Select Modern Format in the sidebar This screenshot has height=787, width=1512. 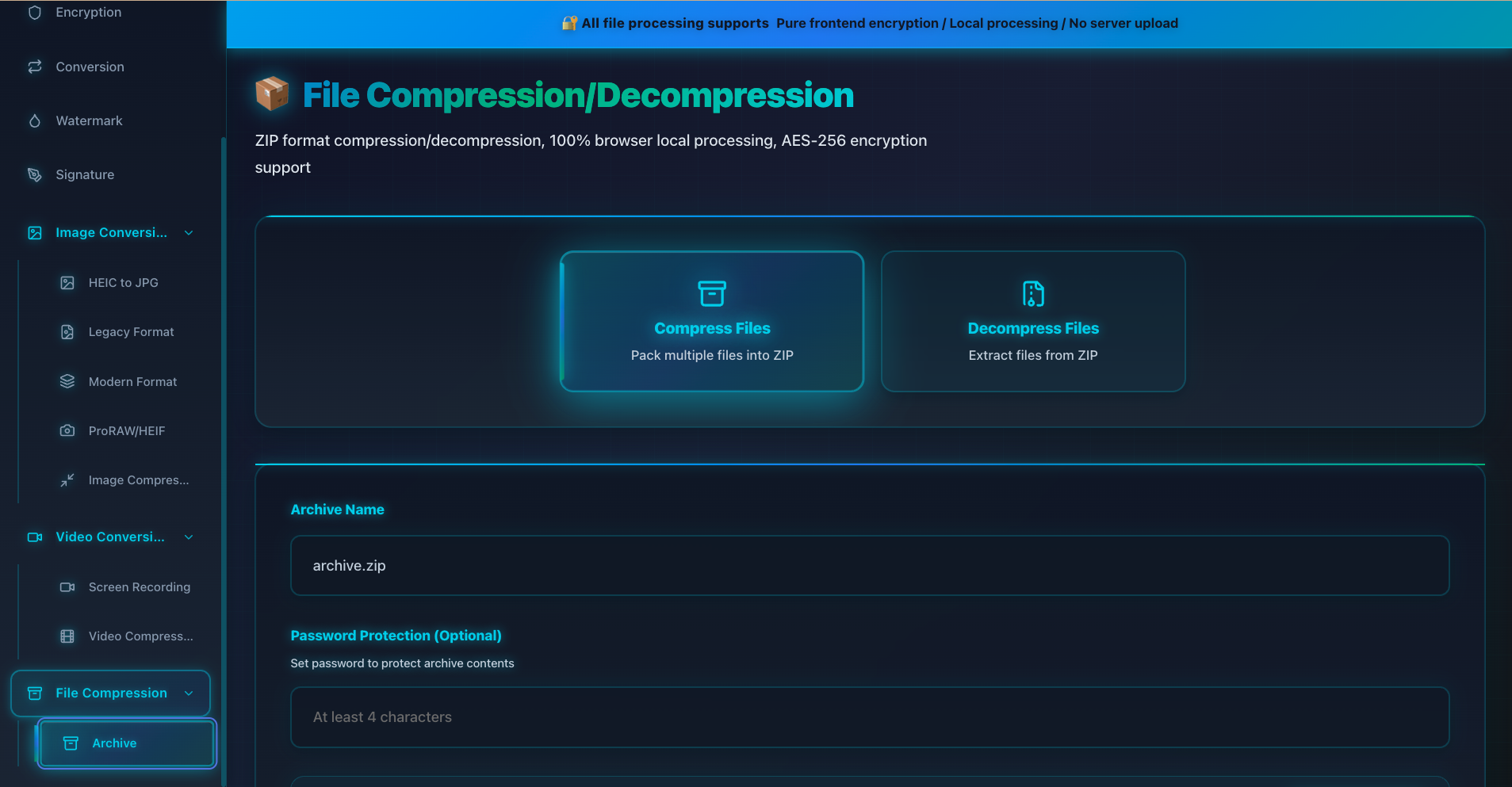pyautogui.click(x=132, y=381)
